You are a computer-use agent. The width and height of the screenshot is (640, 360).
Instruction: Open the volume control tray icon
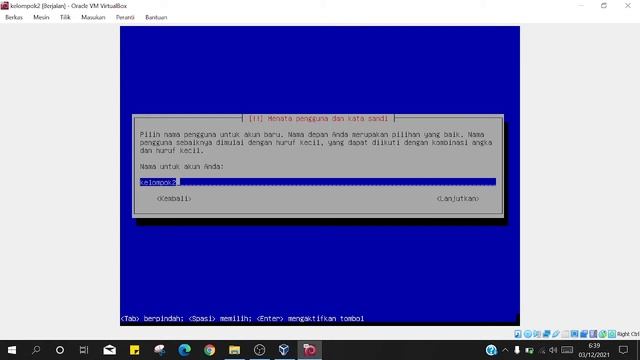[553, 350]
